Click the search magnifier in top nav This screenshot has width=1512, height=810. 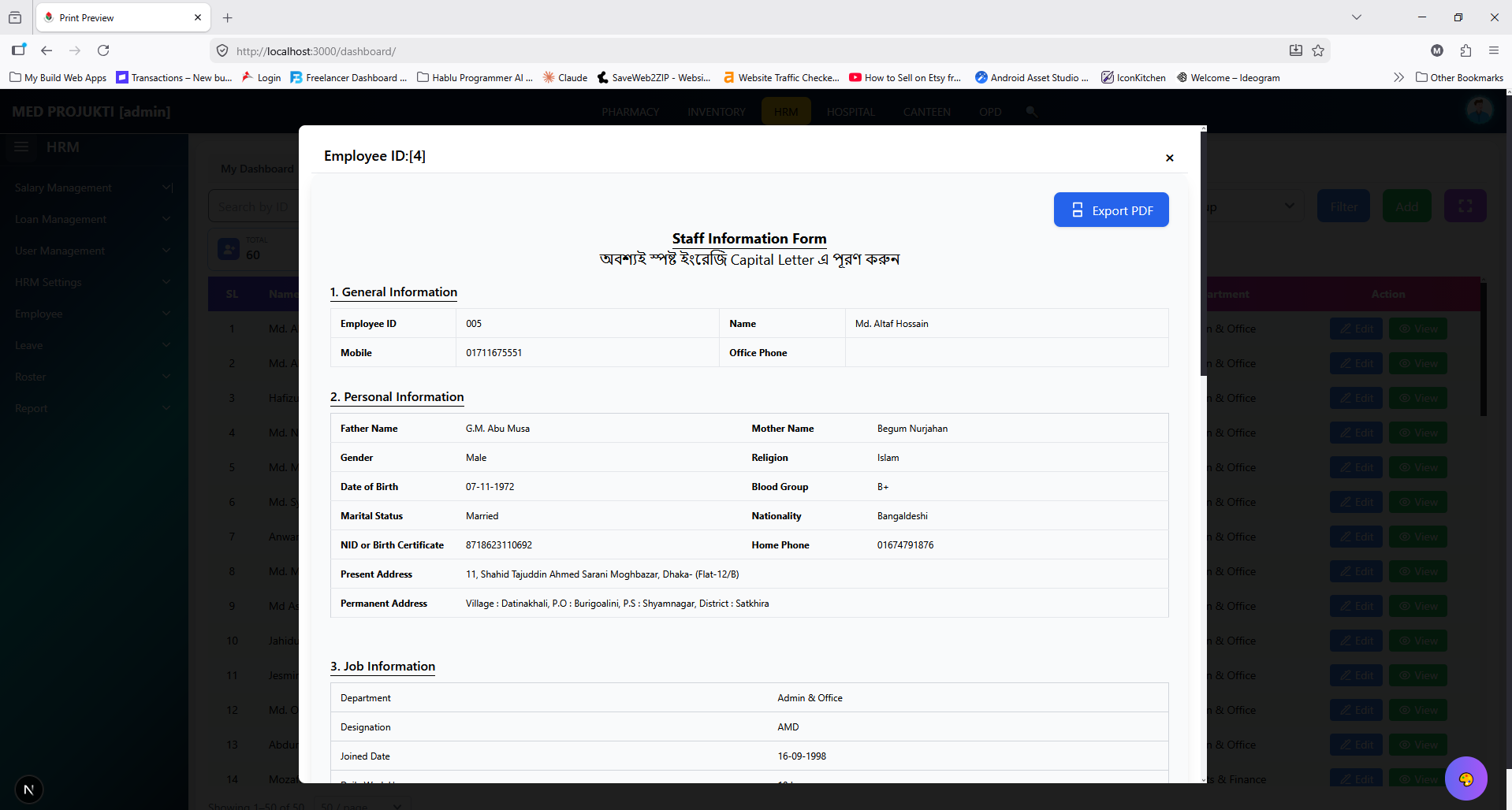pyautogui.click(x=1031, y=112)
